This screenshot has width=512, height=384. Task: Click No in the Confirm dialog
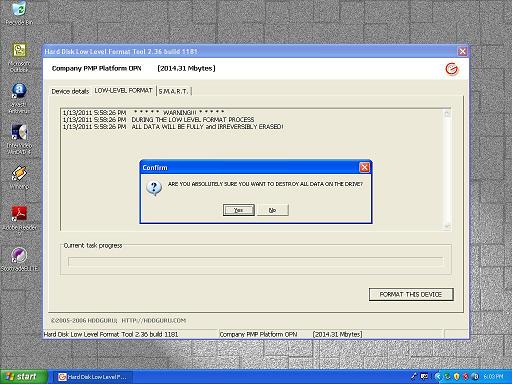272,210
